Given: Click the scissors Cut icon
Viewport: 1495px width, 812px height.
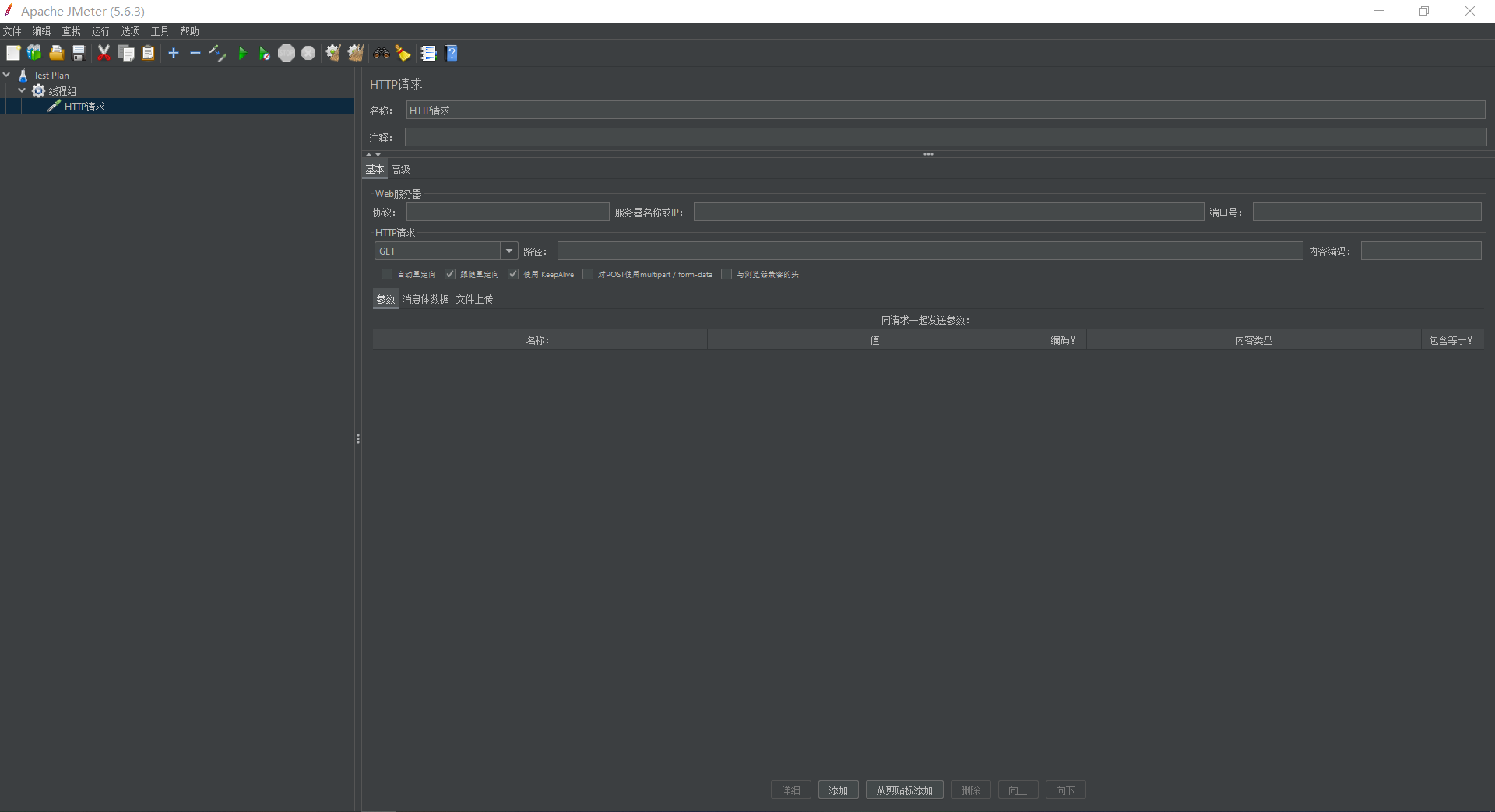Looking at the screenshot, I should (x=104, y=53).
